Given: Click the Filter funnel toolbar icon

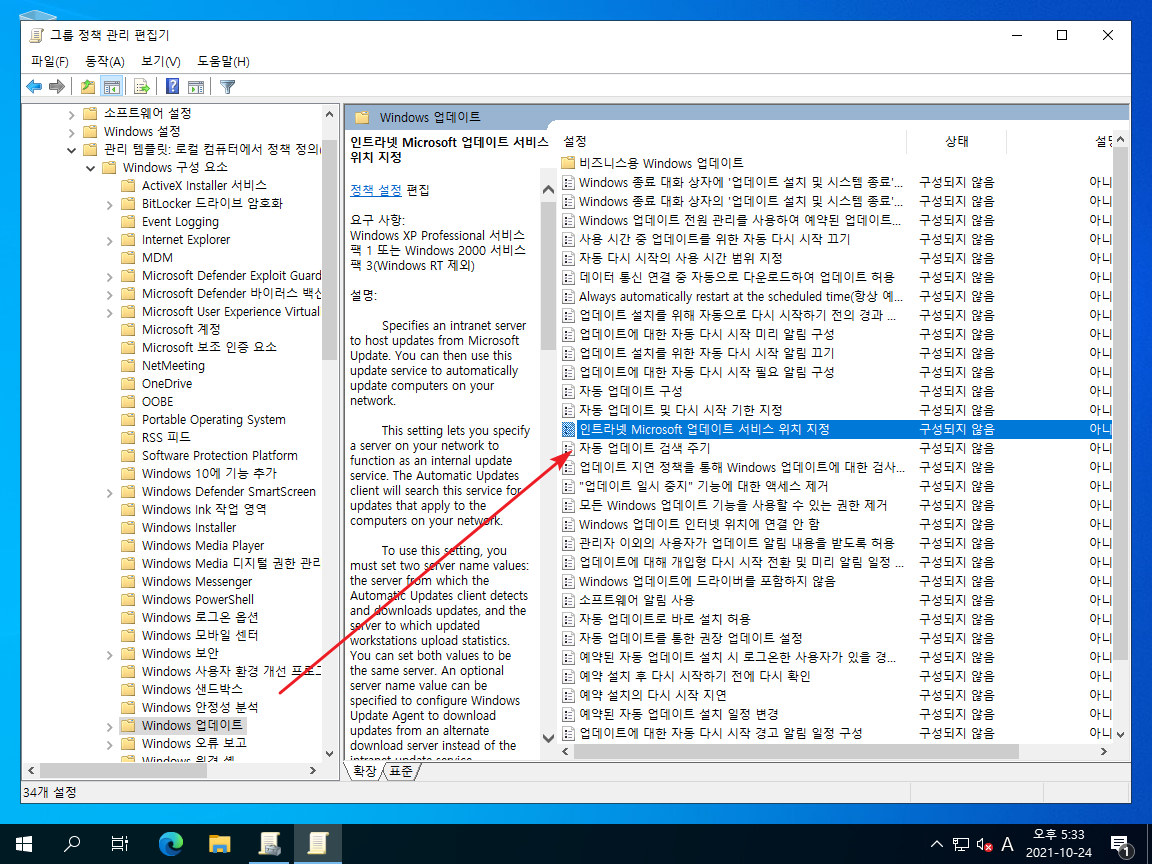Looking at the screenshot, I should tap(228, 87).
